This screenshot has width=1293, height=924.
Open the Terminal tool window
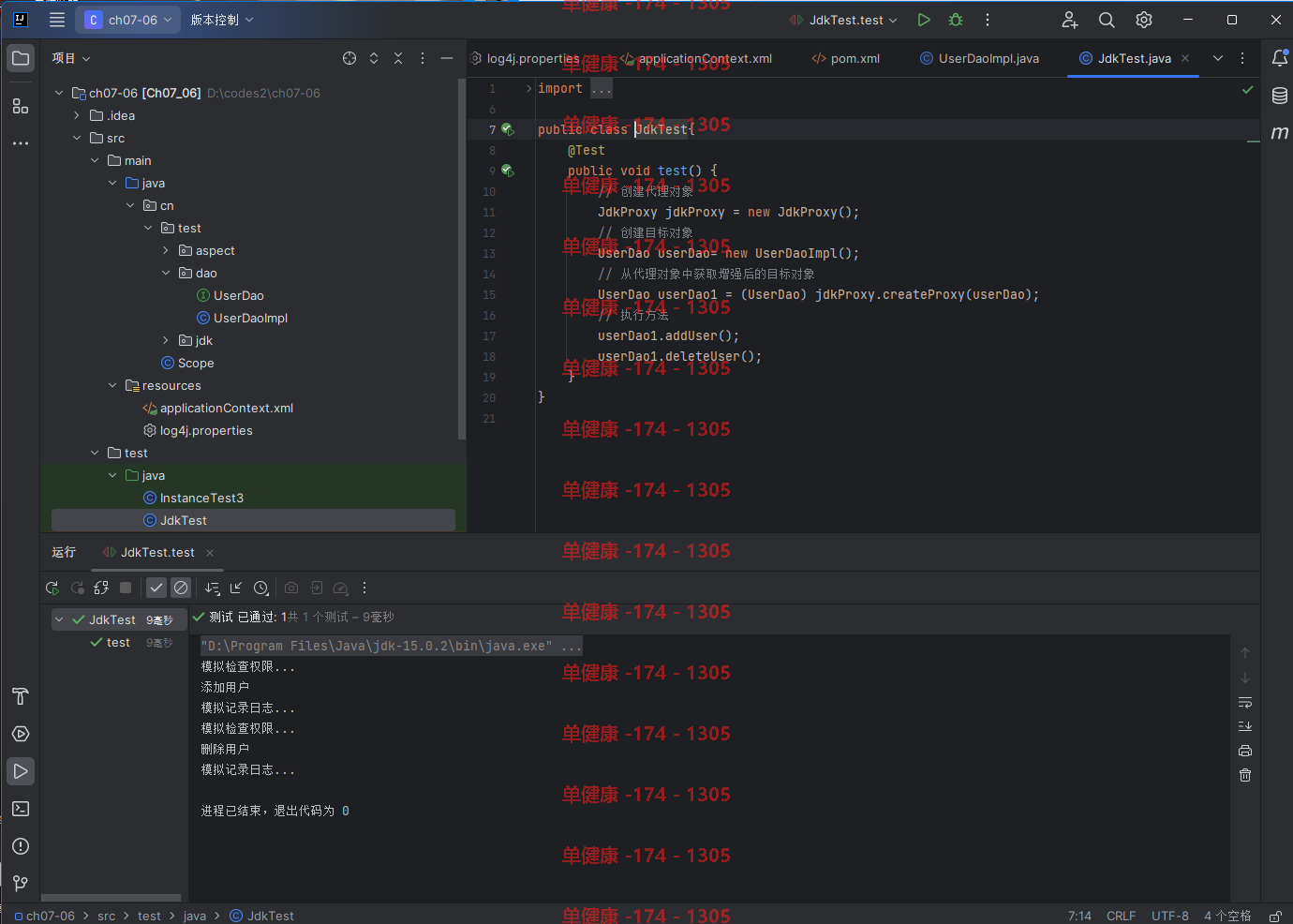[x=21, y=809]
